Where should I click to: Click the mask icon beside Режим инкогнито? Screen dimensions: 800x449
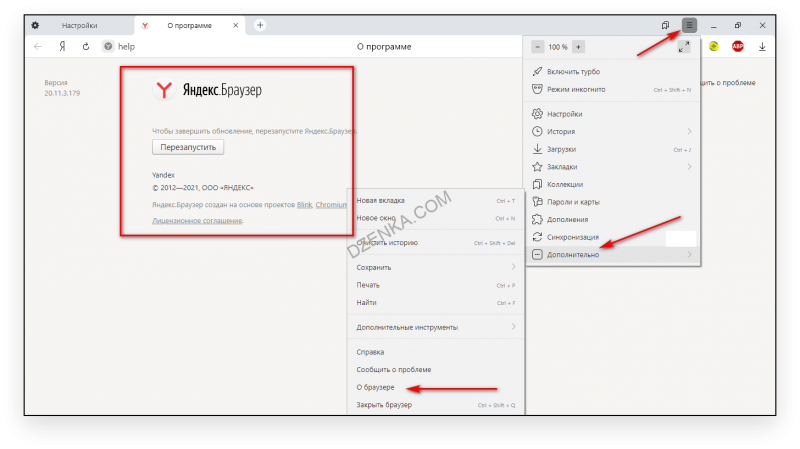coord(537,89)
